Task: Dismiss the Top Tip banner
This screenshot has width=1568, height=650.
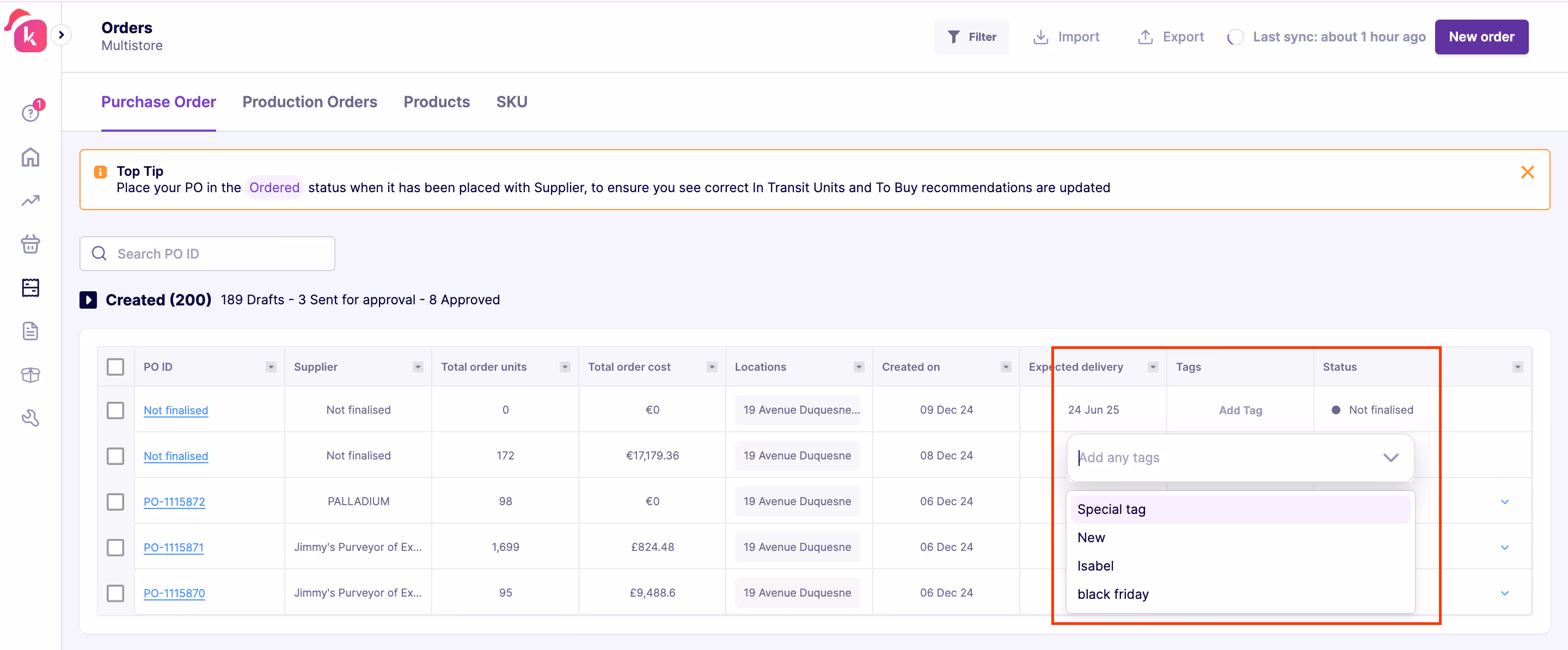Action: tap(1527, 172)
